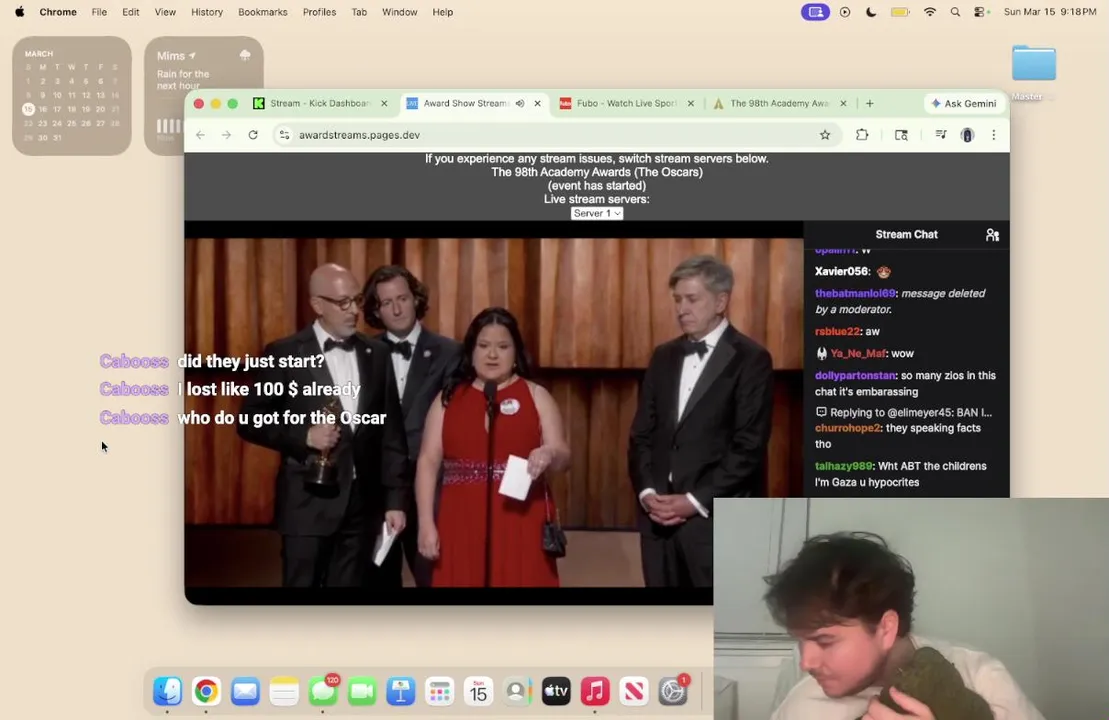
Task: Open Control Center in the menu bar
Action: pos(980,12)
